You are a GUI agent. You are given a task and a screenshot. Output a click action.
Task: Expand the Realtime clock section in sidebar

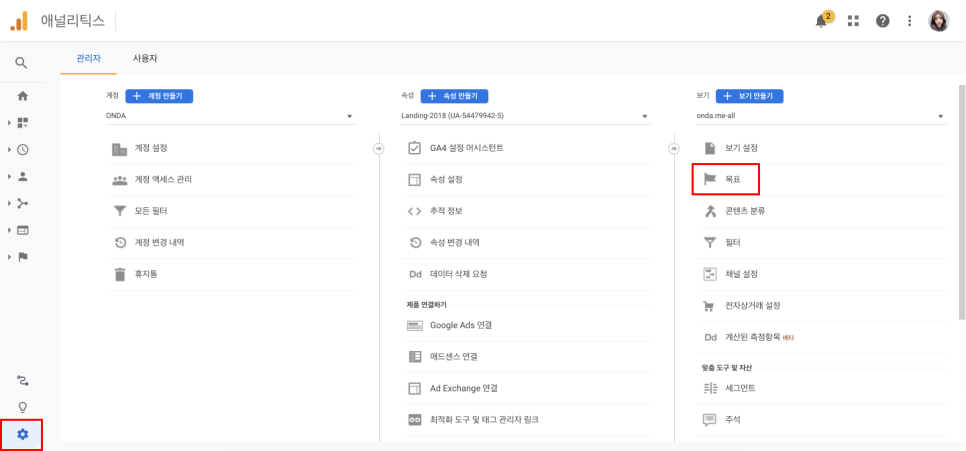(22, 150)
